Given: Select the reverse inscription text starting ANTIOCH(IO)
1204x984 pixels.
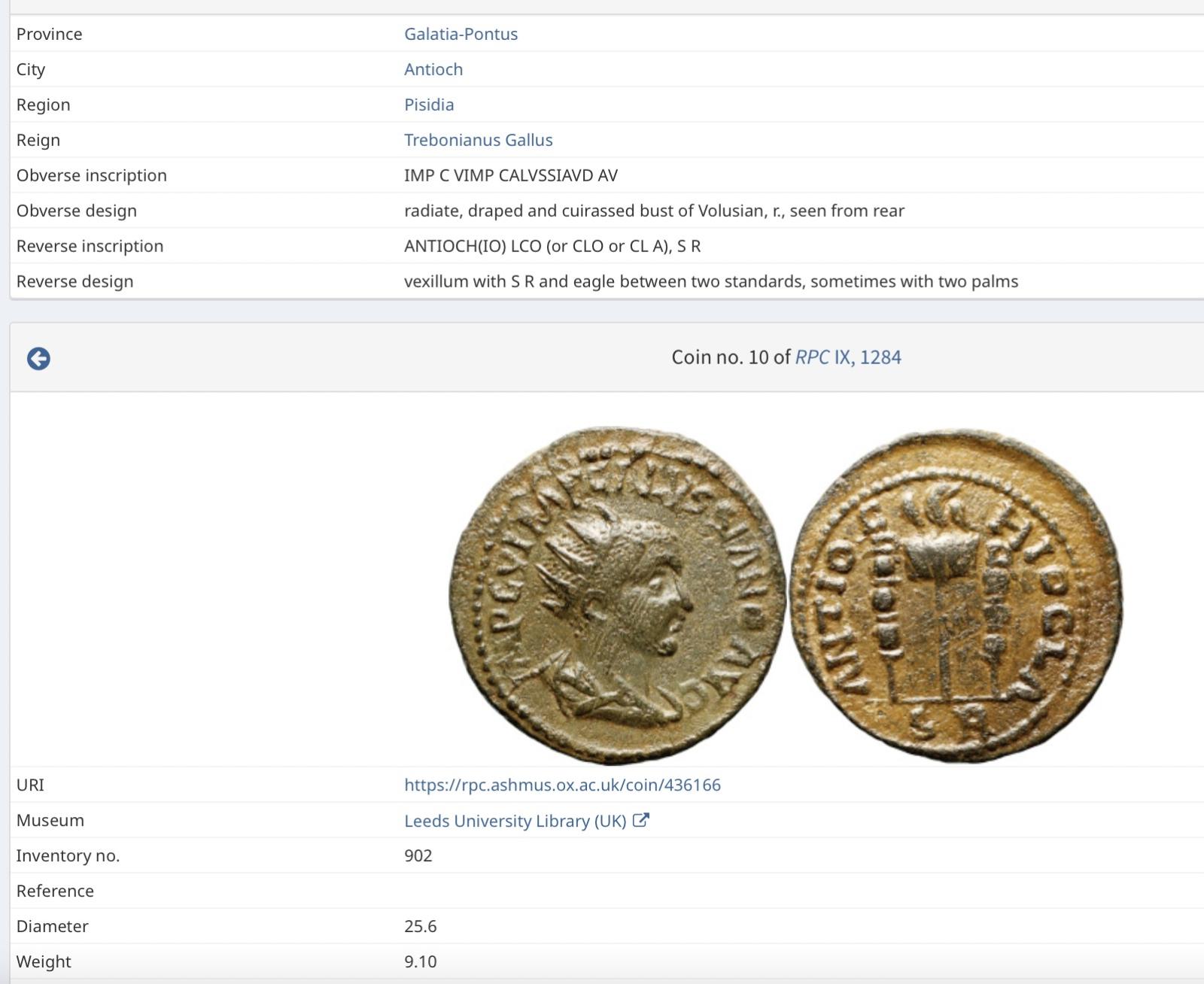Looking at the screenshot, I should (x=552, y=246).
